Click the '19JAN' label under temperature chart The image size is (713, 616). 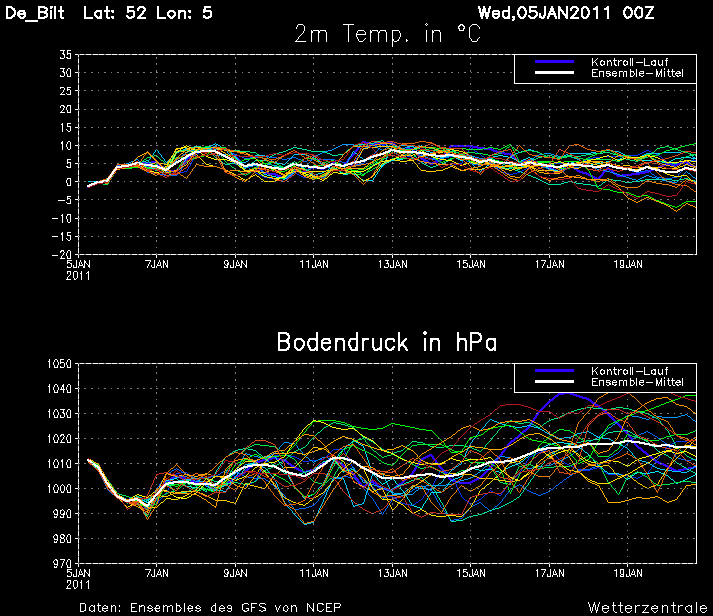(628, 264)
